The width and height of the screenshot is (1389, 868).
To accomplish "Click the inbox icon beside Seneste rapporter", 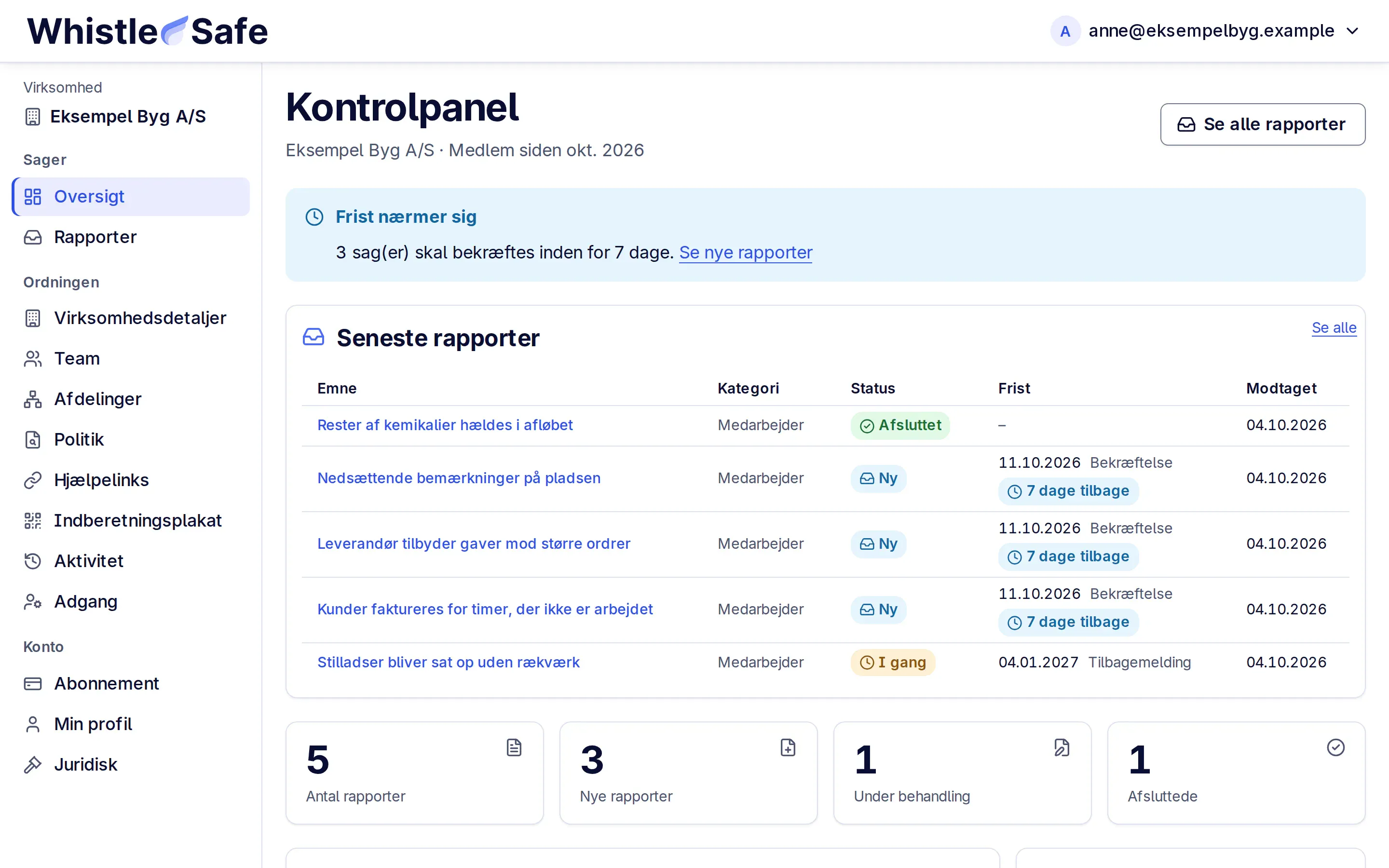I will (x=313, y=338).
